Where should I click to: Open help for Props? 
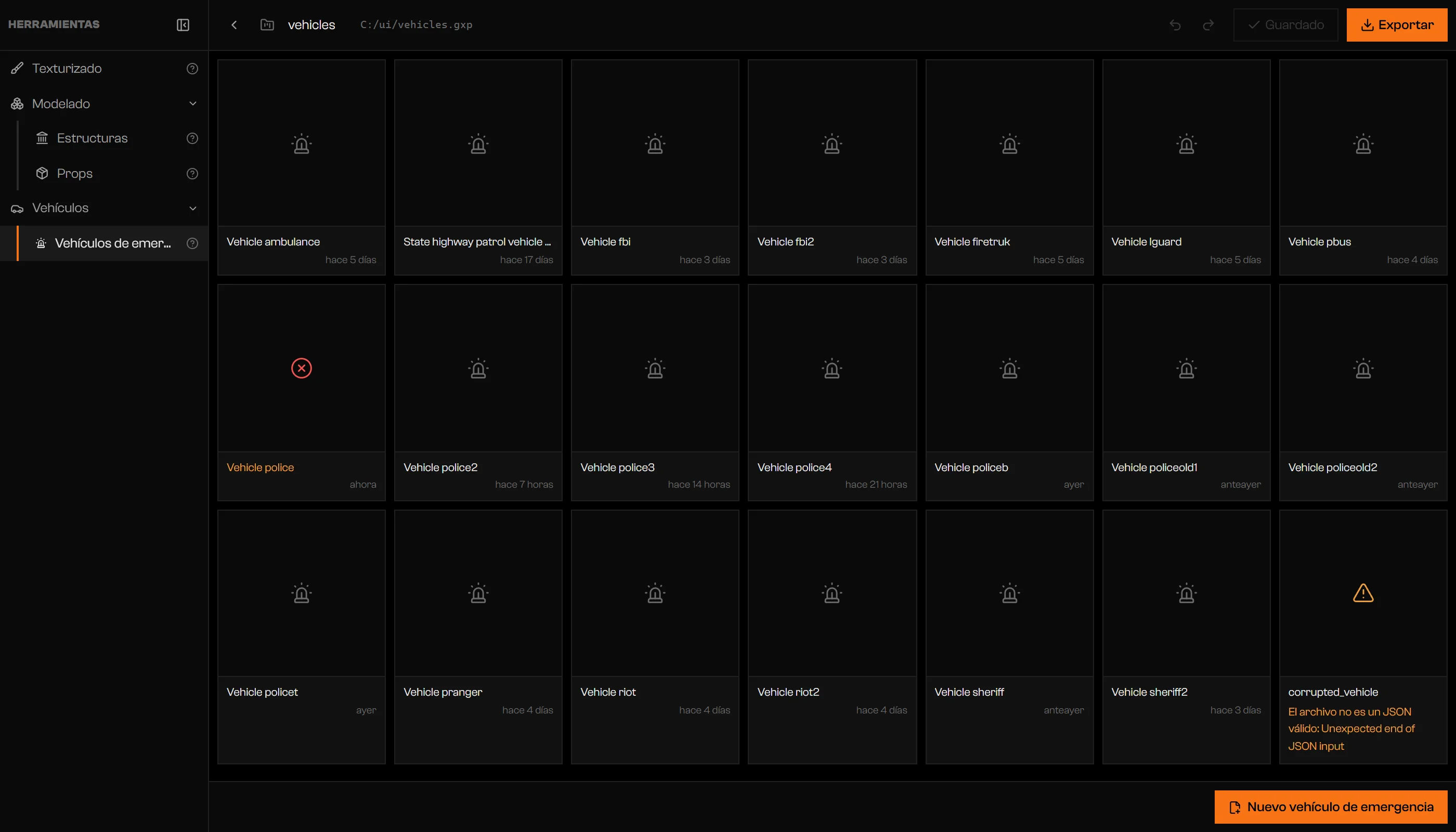point(192,174)
